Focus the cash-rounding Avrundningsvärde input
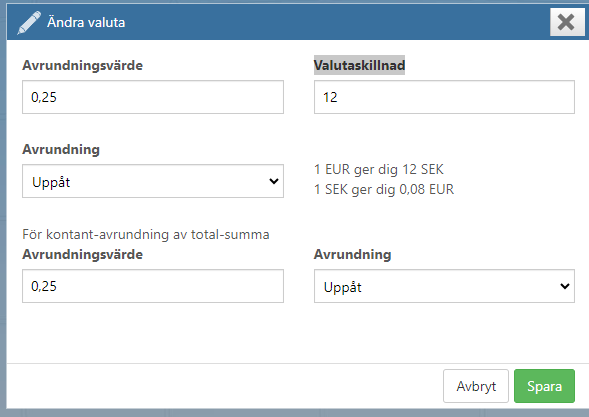 (153, 286)
